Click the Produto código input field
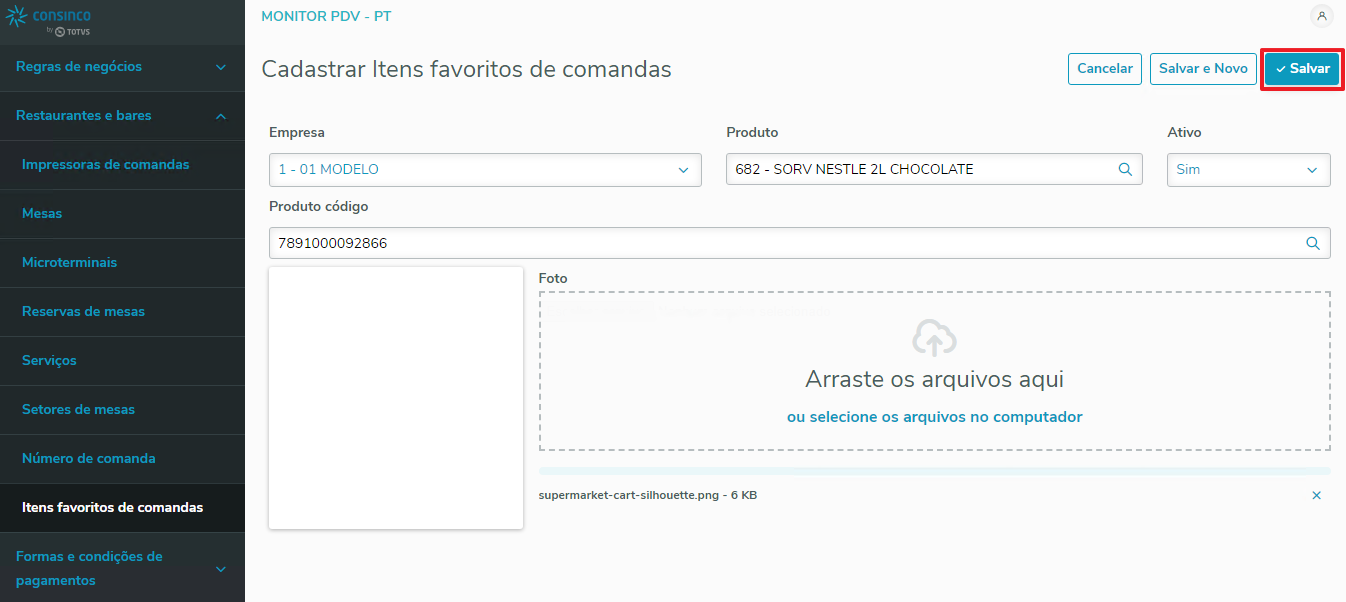Image resolution: width=1346 pixels, height=602 pixels. (x=780, y=243)
